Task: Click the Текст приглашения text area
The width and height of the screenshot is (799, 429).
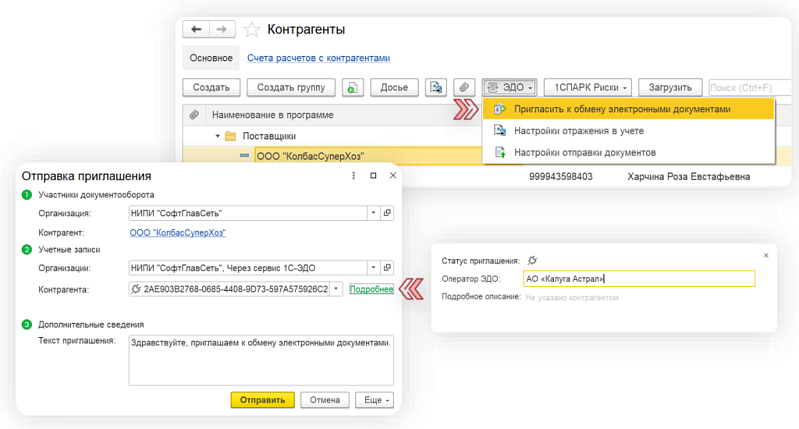Action: coord(261,360)
